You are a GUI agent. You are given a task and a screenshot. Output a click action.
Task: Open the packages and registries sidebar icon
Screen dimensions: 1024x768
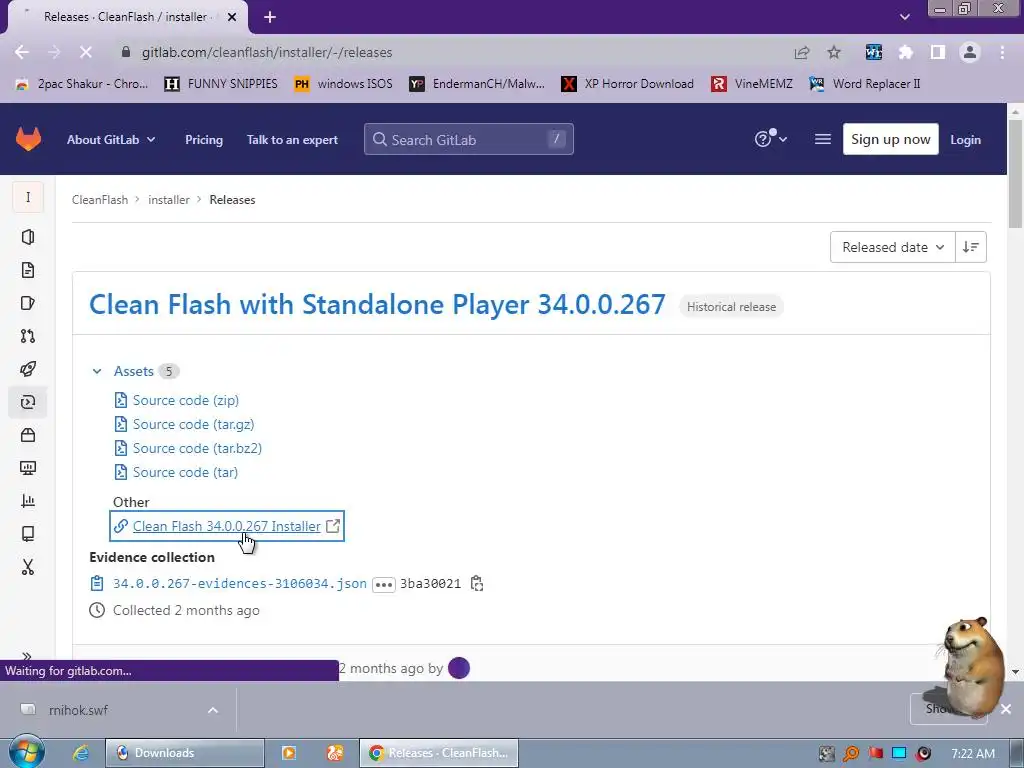(27, 435)
